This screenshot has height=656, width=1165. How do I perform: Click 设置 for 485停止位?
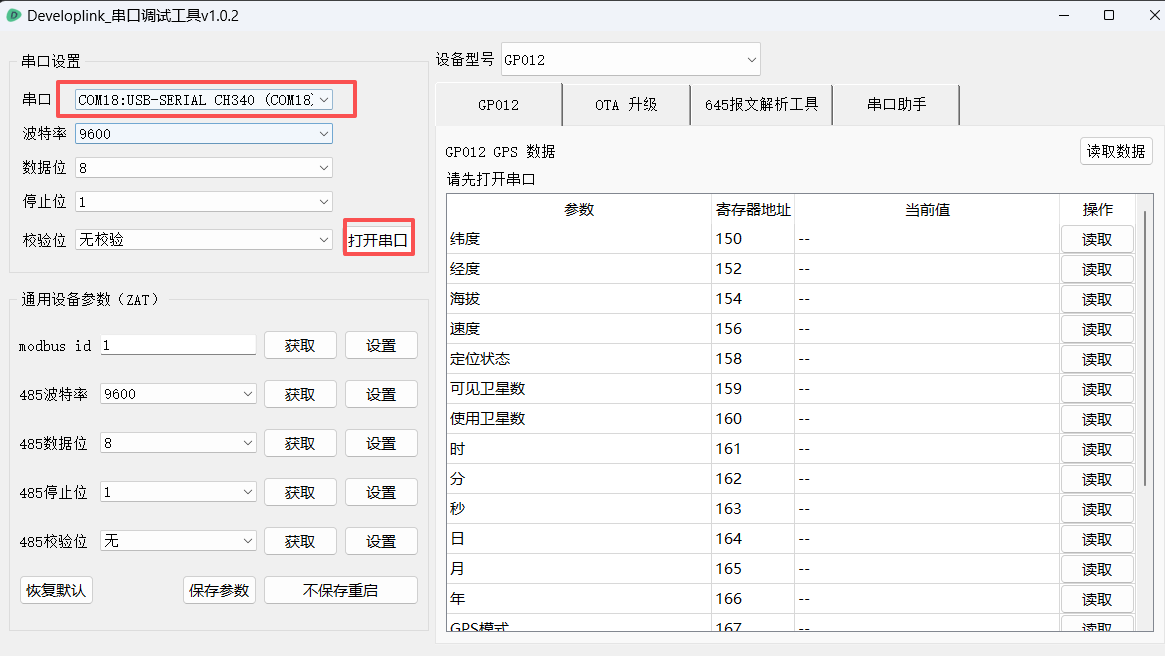[x=381, y=493]
